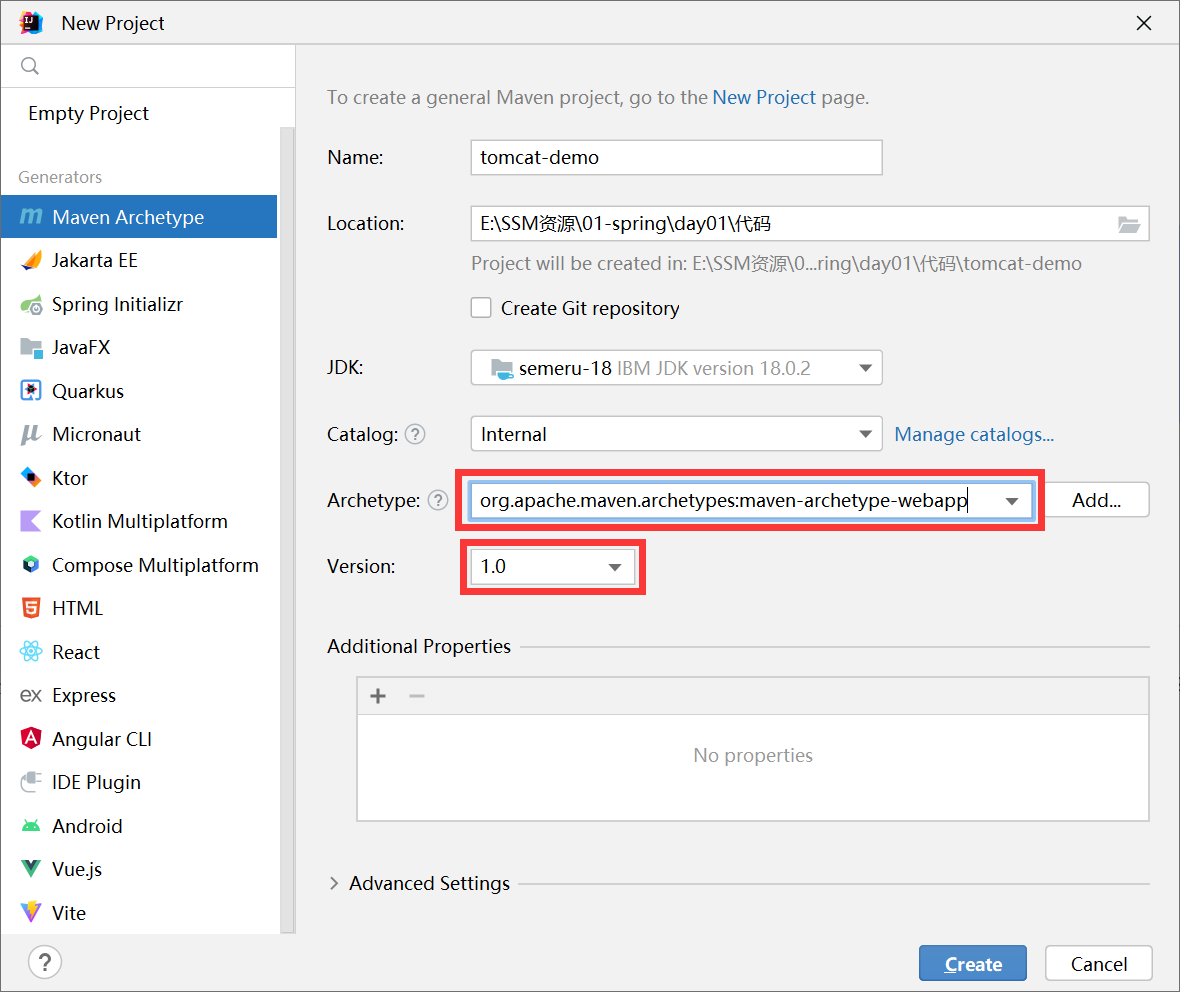Click the Compose Multiplatform hexagon icon

[31, 564]
